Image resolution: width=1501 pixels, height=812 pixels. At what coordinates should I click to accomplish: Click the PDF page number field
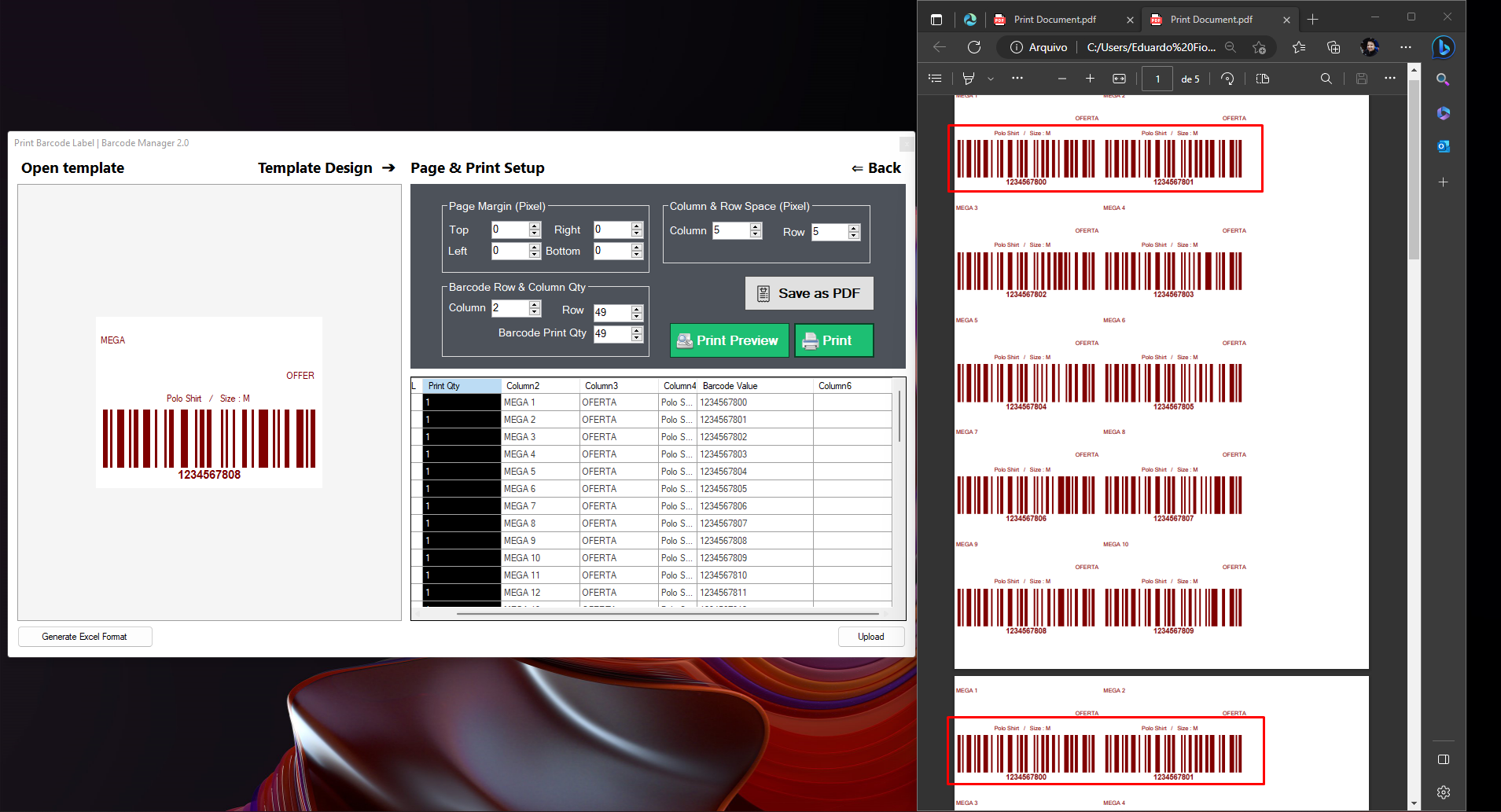(1157, 79)
